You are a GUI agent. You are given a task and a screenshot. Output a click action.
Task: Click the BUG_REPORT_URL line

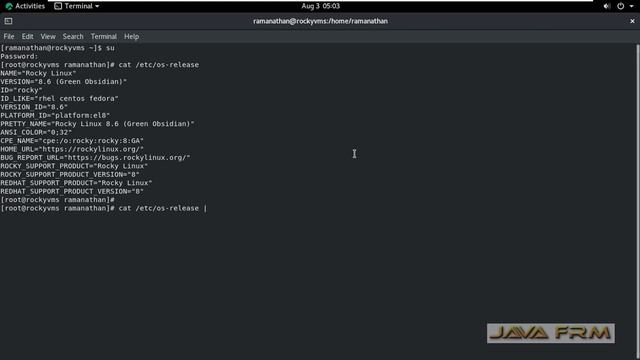pyautogui.click(x=95, y=158)
